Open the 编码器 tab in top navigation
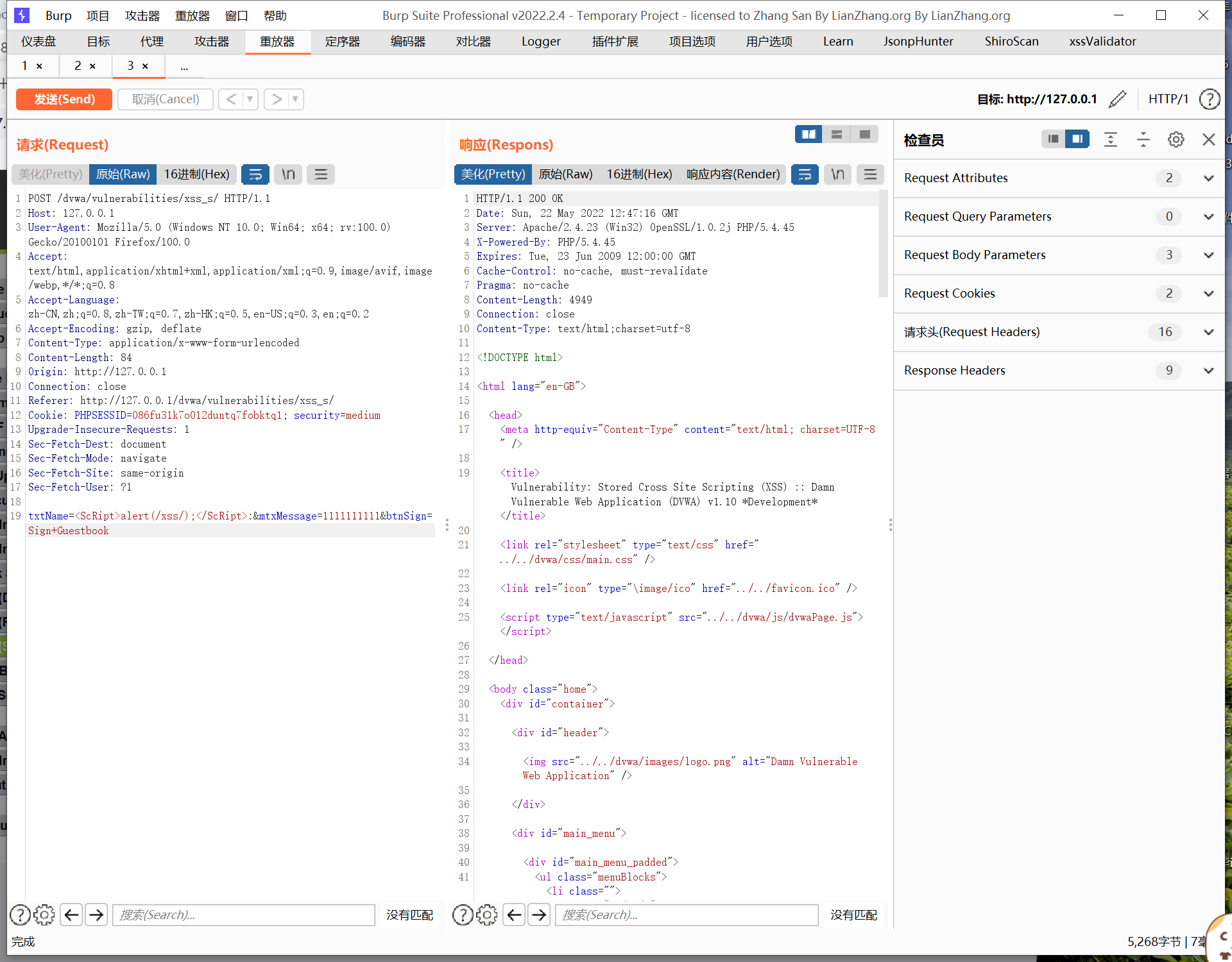Viewport: 1232px width, 962px height. 407,41
